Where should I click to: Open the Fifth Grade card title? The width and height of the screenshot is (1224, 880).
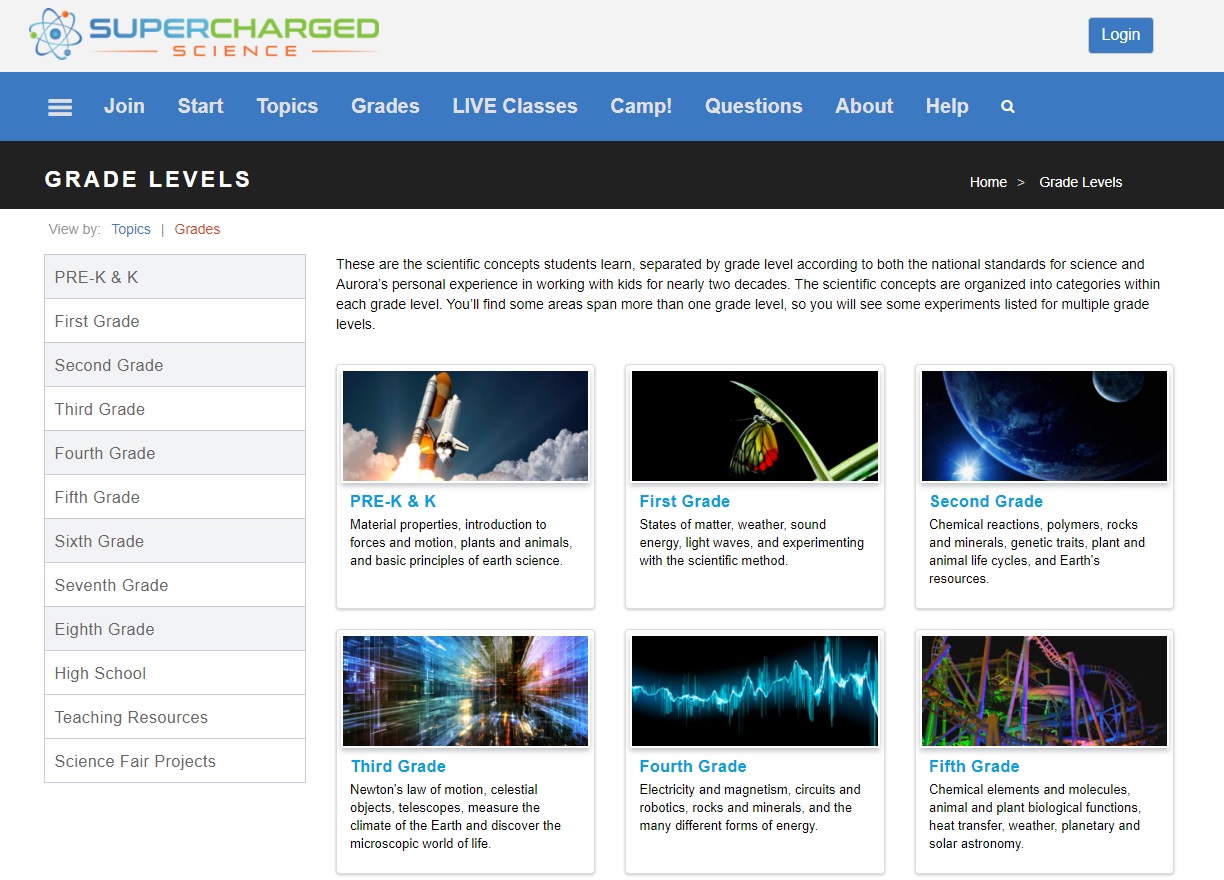[974, 766]
